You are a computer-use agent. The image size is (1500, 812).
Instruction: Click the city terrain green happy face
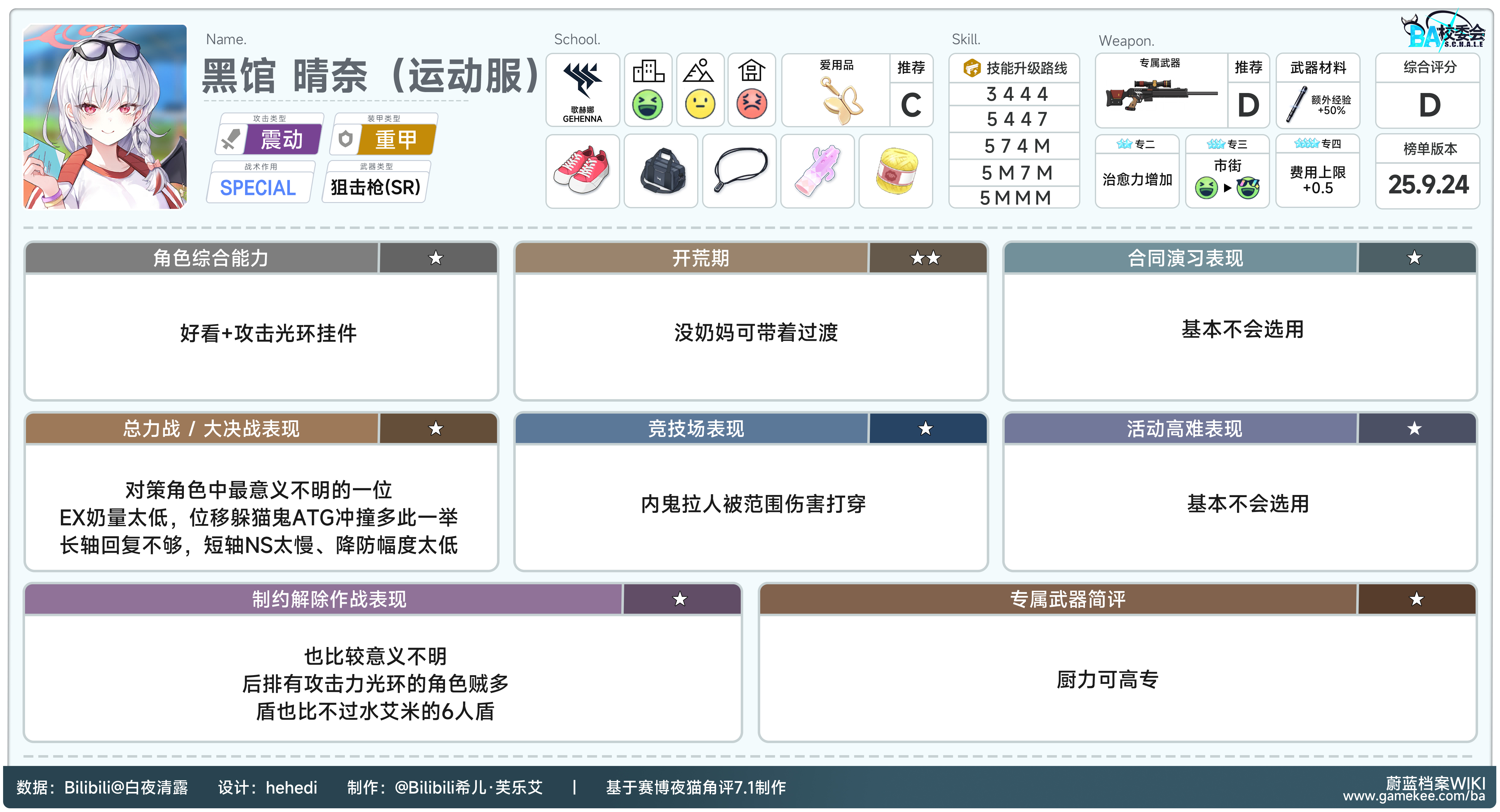tap(647, 105)
